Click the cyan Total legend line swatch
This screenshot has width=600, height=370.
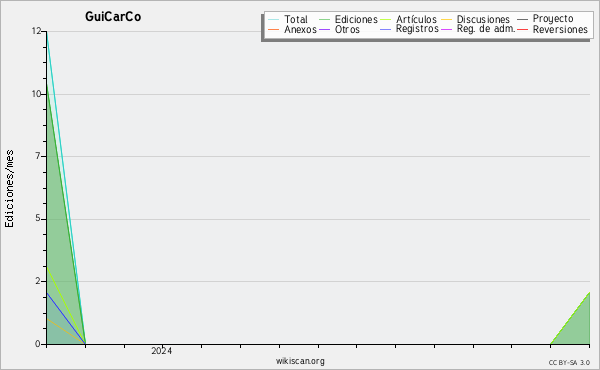pyautogui.click(x=274, y=19)
